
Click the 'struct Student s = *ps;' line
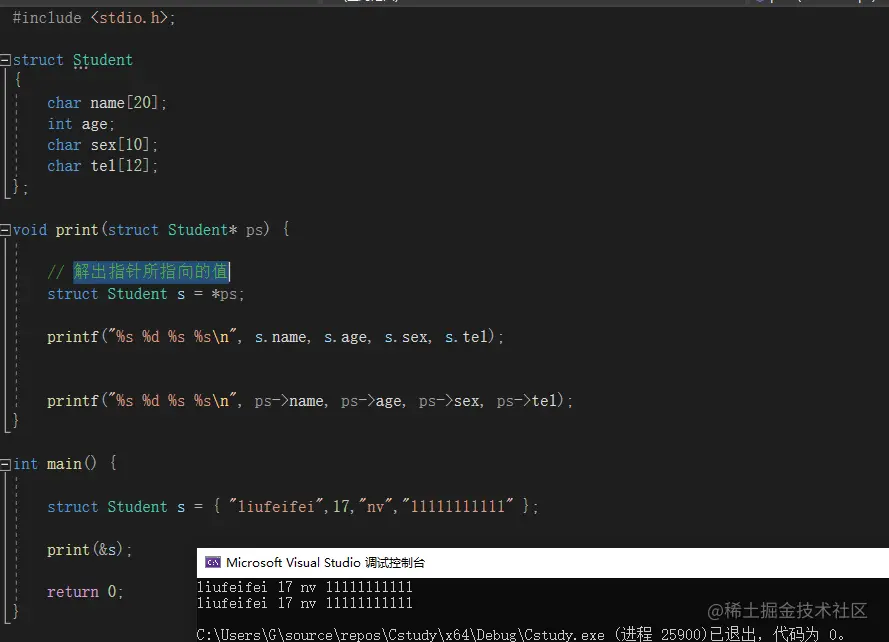146,294
